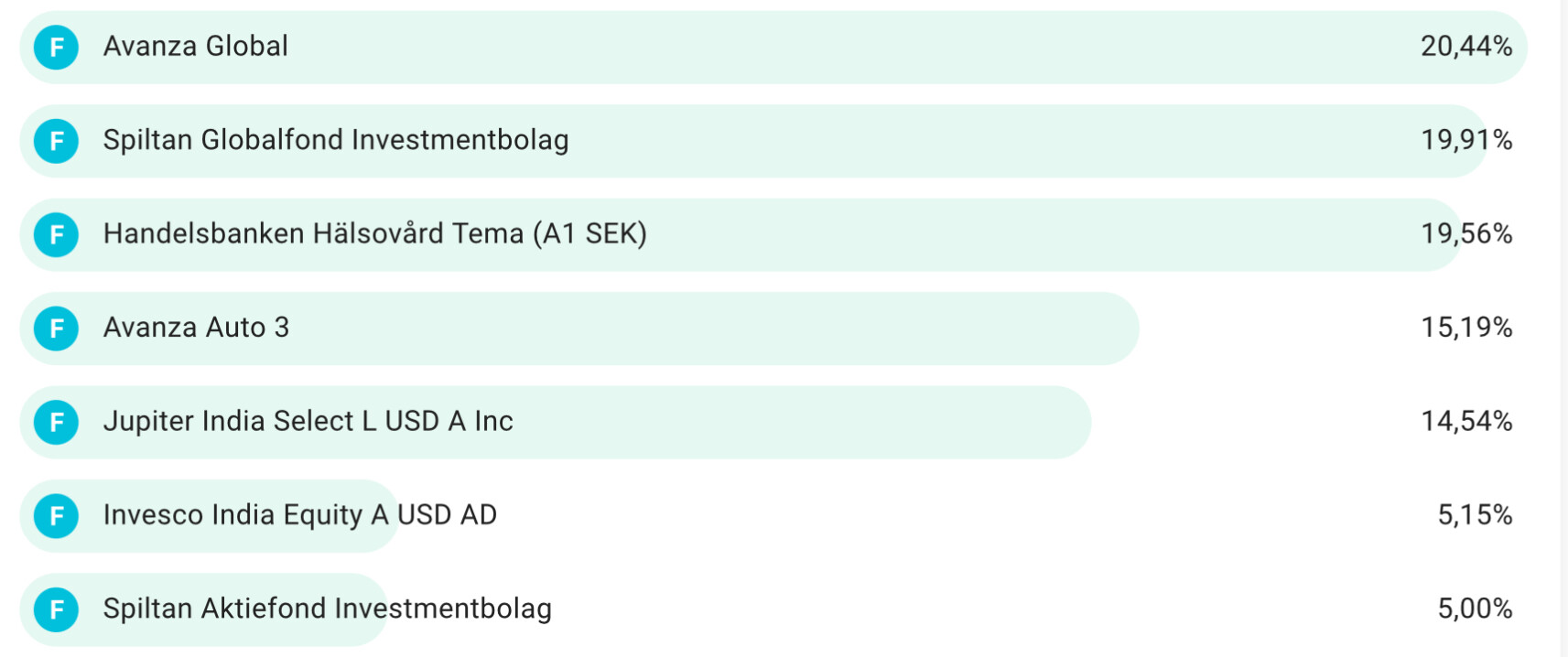Click the 14,54% allocation value
1568x657 pixels.
click(1465, 422)
